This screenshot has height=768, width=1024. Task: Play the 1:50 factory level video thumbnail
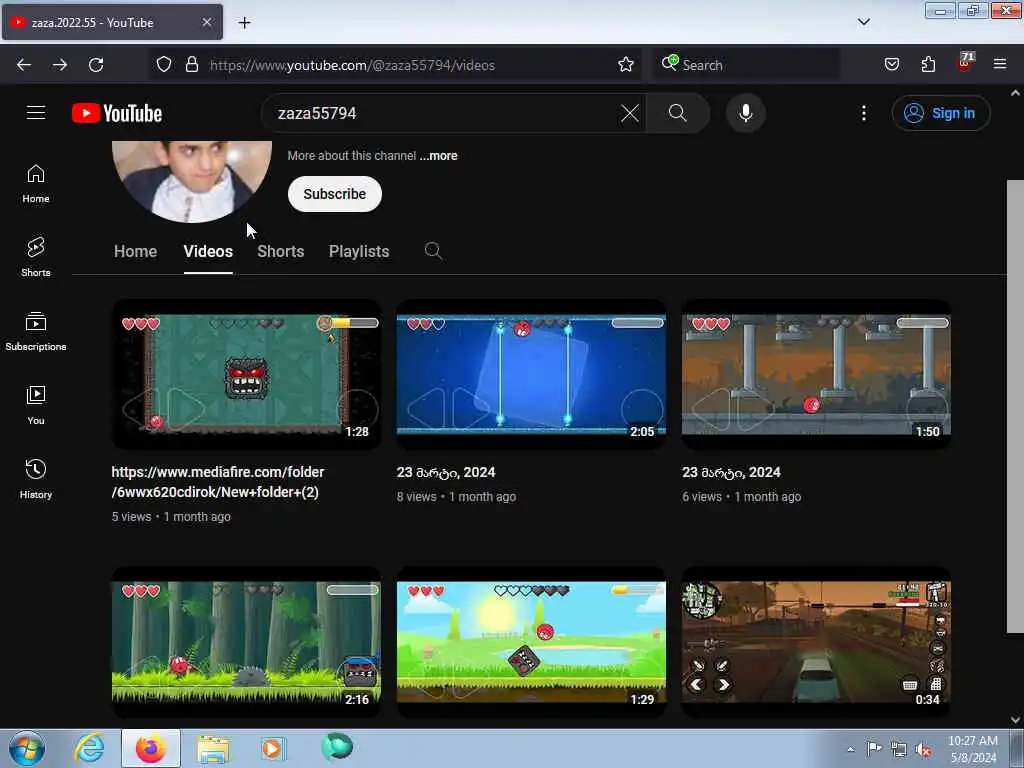pyautogui.click(x=816, y=374)
